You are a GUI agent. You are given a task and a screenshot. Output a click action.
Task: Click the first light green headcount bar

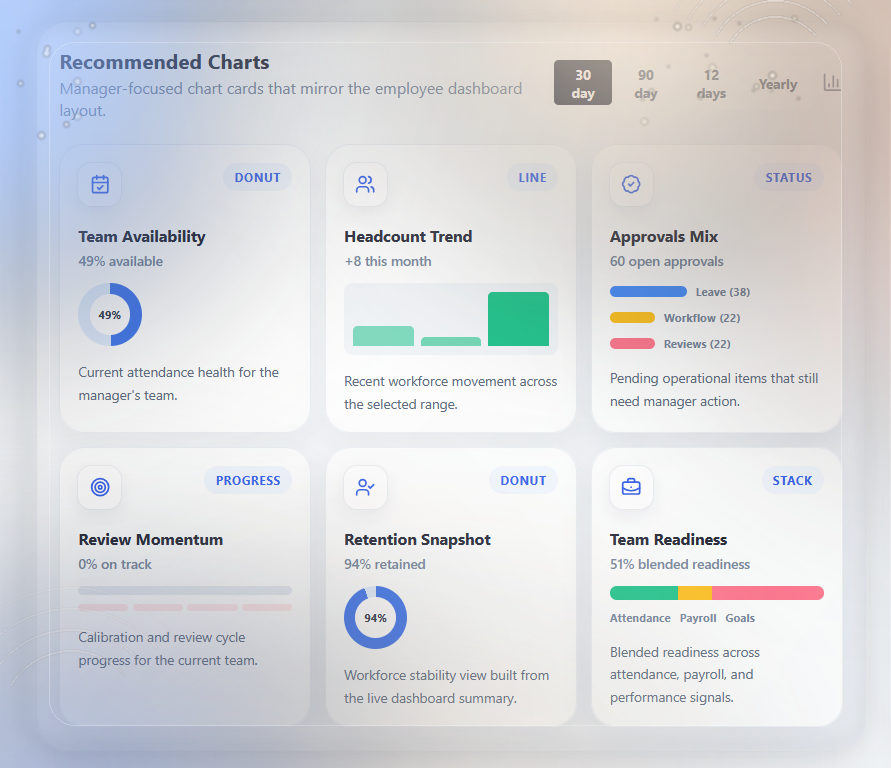point(384,336)
